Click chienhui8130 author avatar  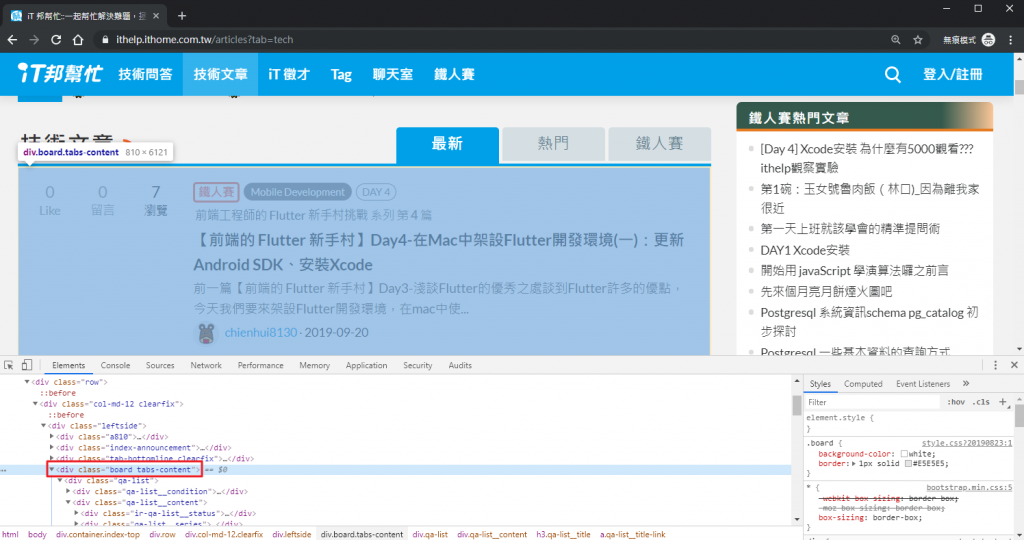(x=206, y=333)
